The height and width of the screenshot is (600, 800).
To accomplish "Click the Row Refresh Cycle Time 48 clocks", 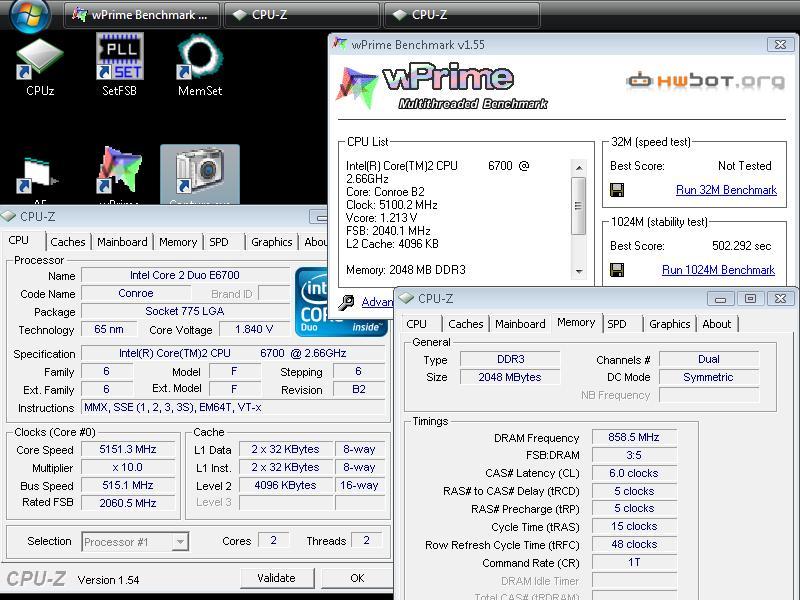I will coord(634,544).
